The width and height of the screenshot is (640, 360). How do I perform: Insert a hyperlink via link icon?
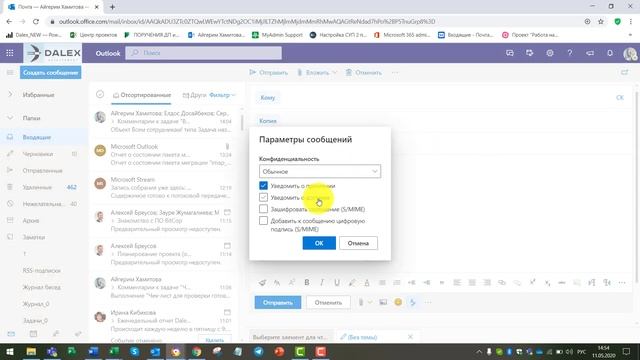502,282
